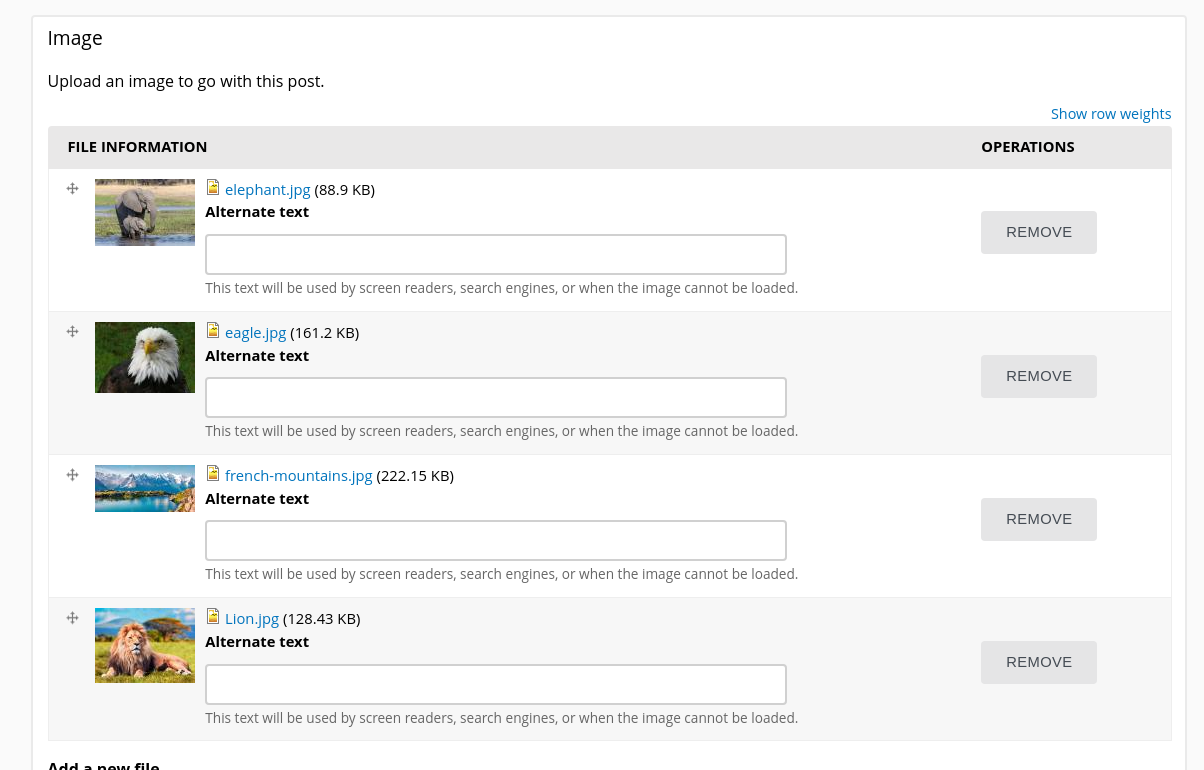This screenshot has width=1204, height=770.
Task: Grab the drag handle for french-mountains.jpg row
Action: [72, 474]
